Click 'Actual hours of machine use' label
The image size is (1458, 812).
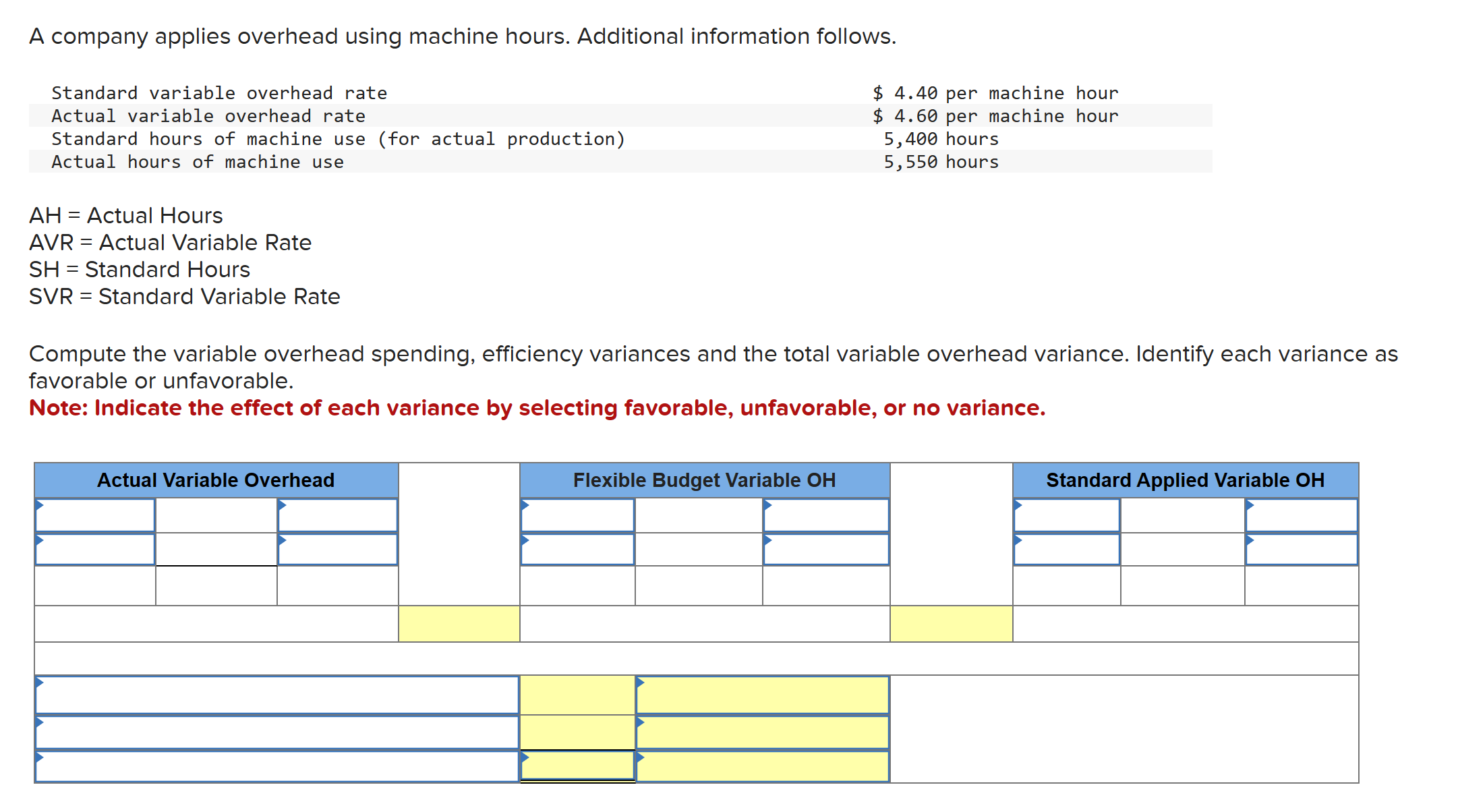tap(198, 162)
